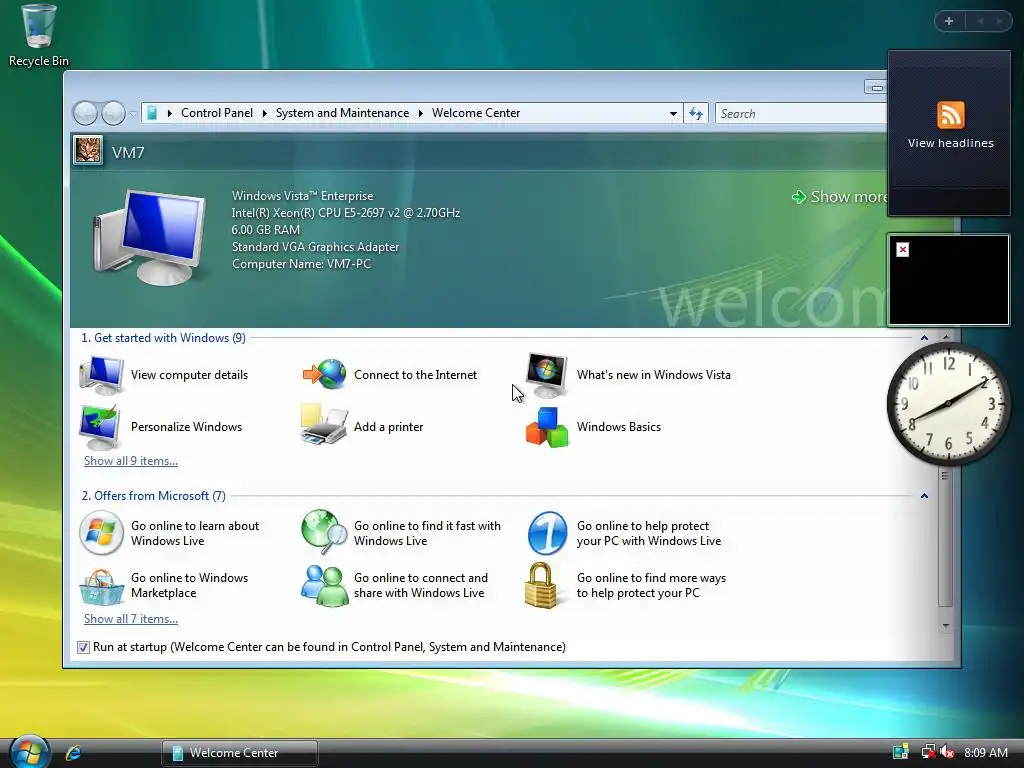This screenshot has width=1024, height=768.
Task: Click the network status tray icon
Action: tap(927, 752)
